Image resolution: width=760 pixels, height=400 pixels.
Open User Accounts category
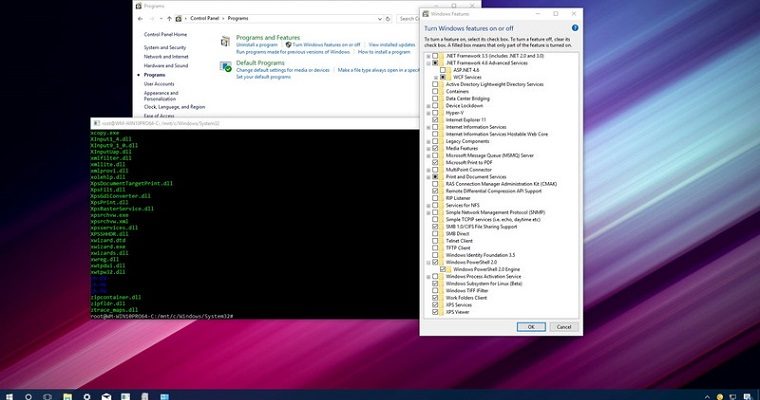coord(159,84)
